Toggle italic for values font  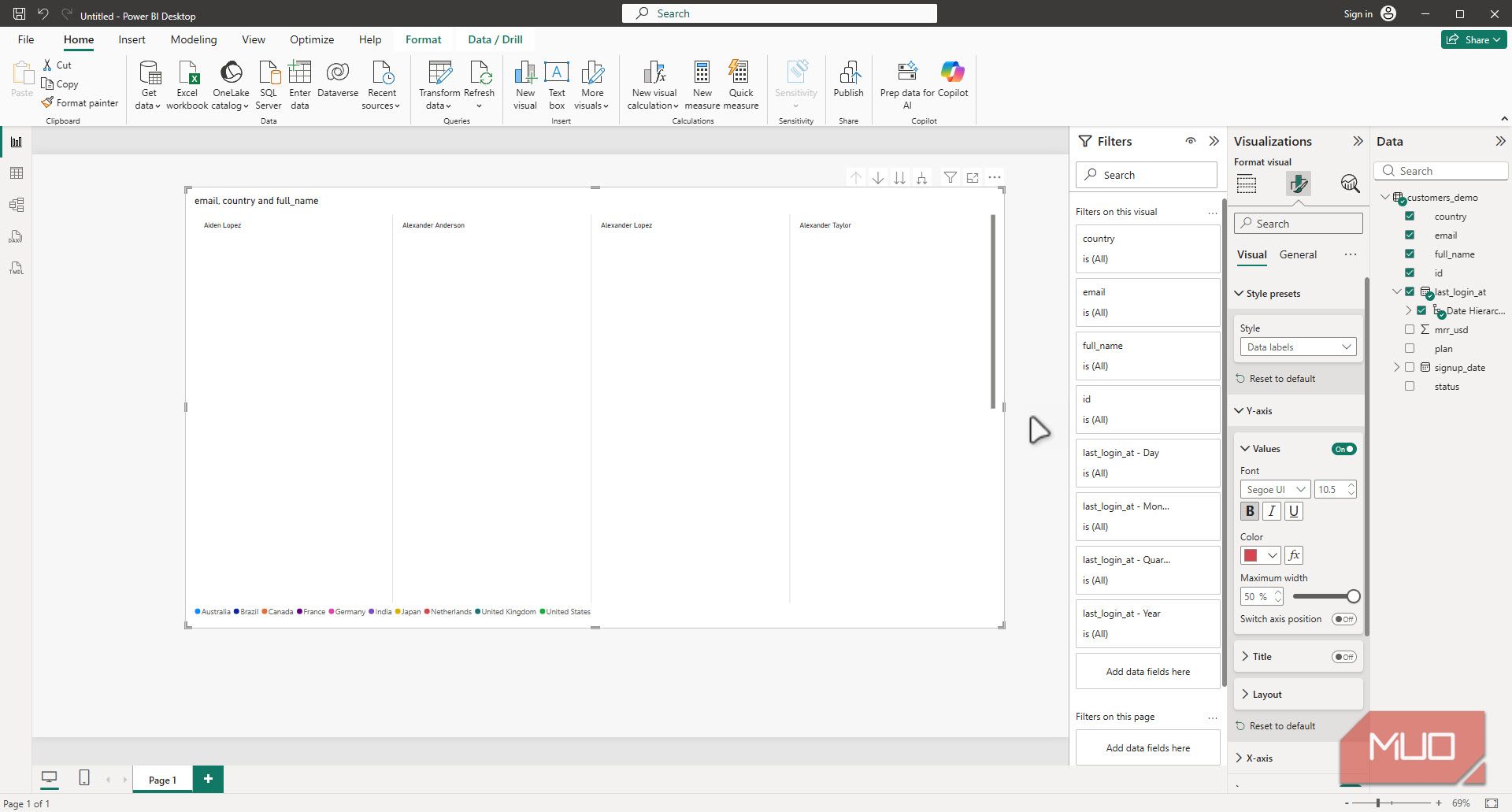click(x=1271, y=511)
